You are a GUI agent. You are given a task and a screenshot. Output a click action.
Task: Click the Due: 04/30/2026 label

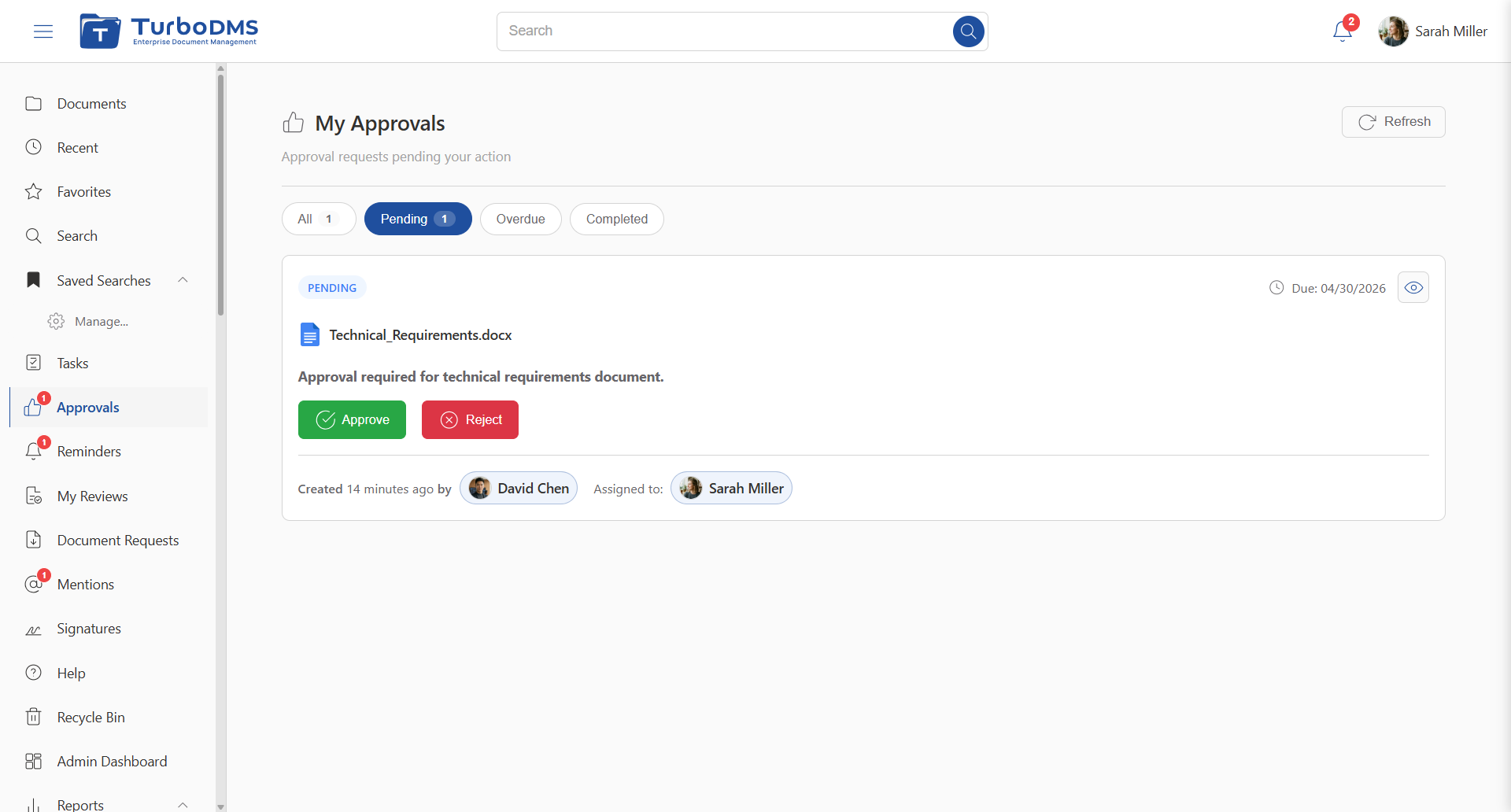pyautogui.click(x=1338, y=289)
